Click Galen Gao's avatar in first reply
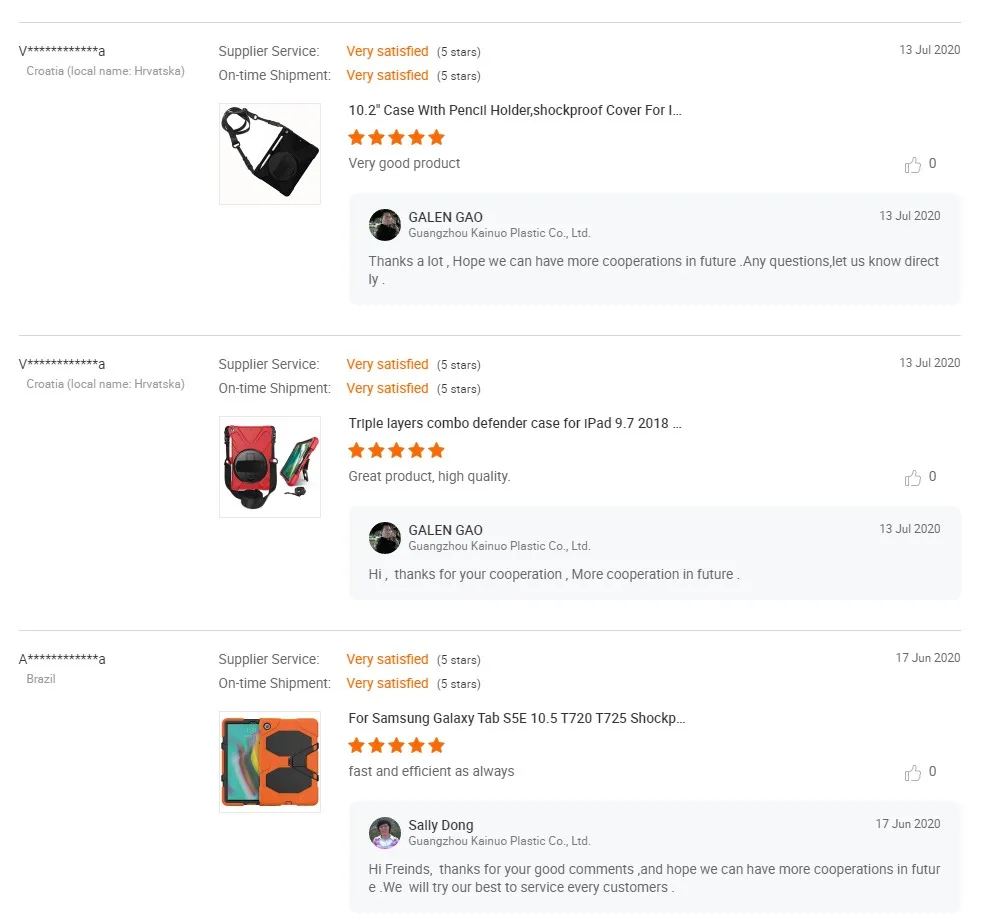This screenshot has width=994, height=919. [x=385, y=225]
